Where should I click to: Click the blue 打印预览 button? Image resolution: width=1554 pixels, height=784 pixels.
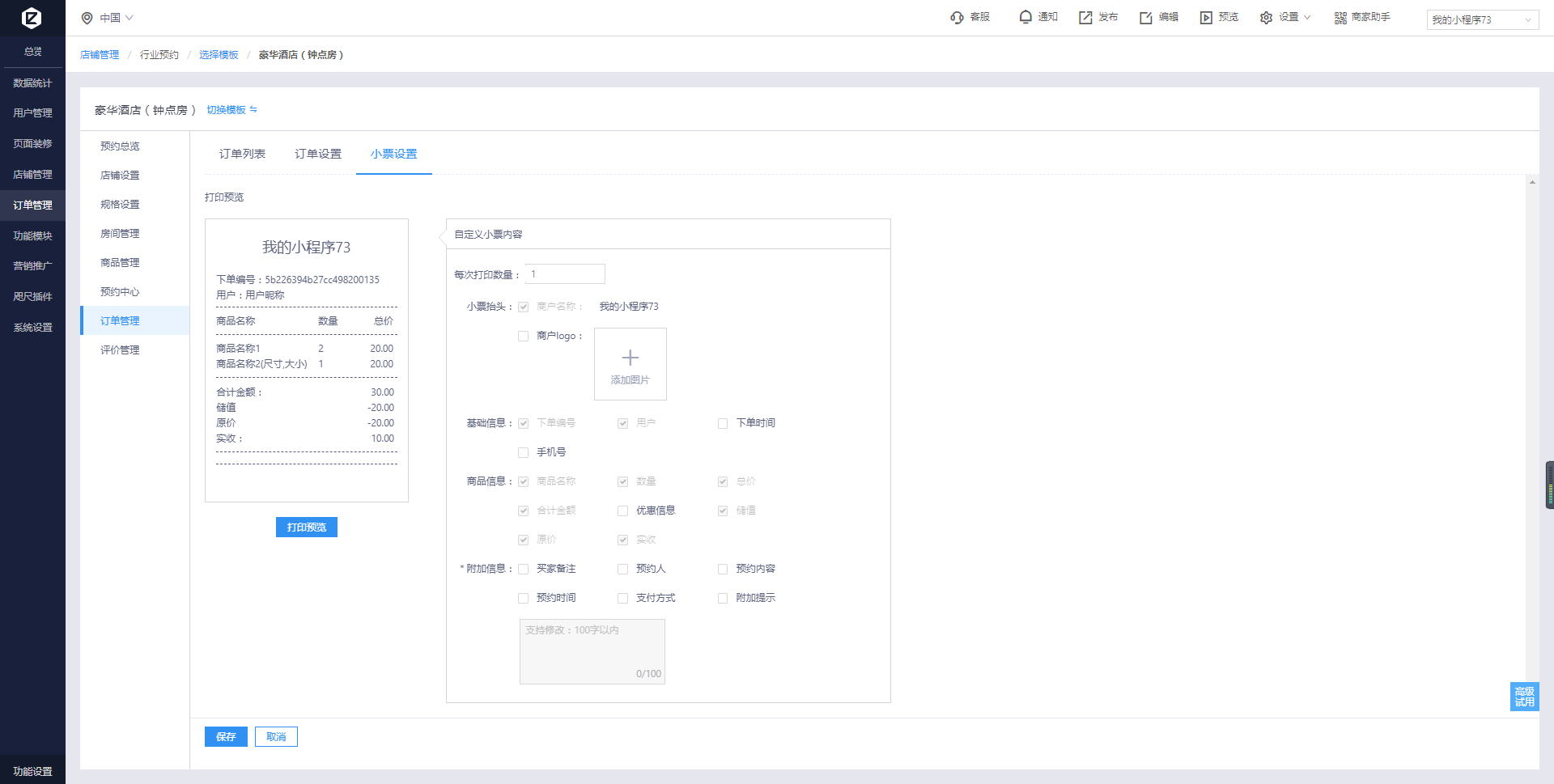(307, 527)
